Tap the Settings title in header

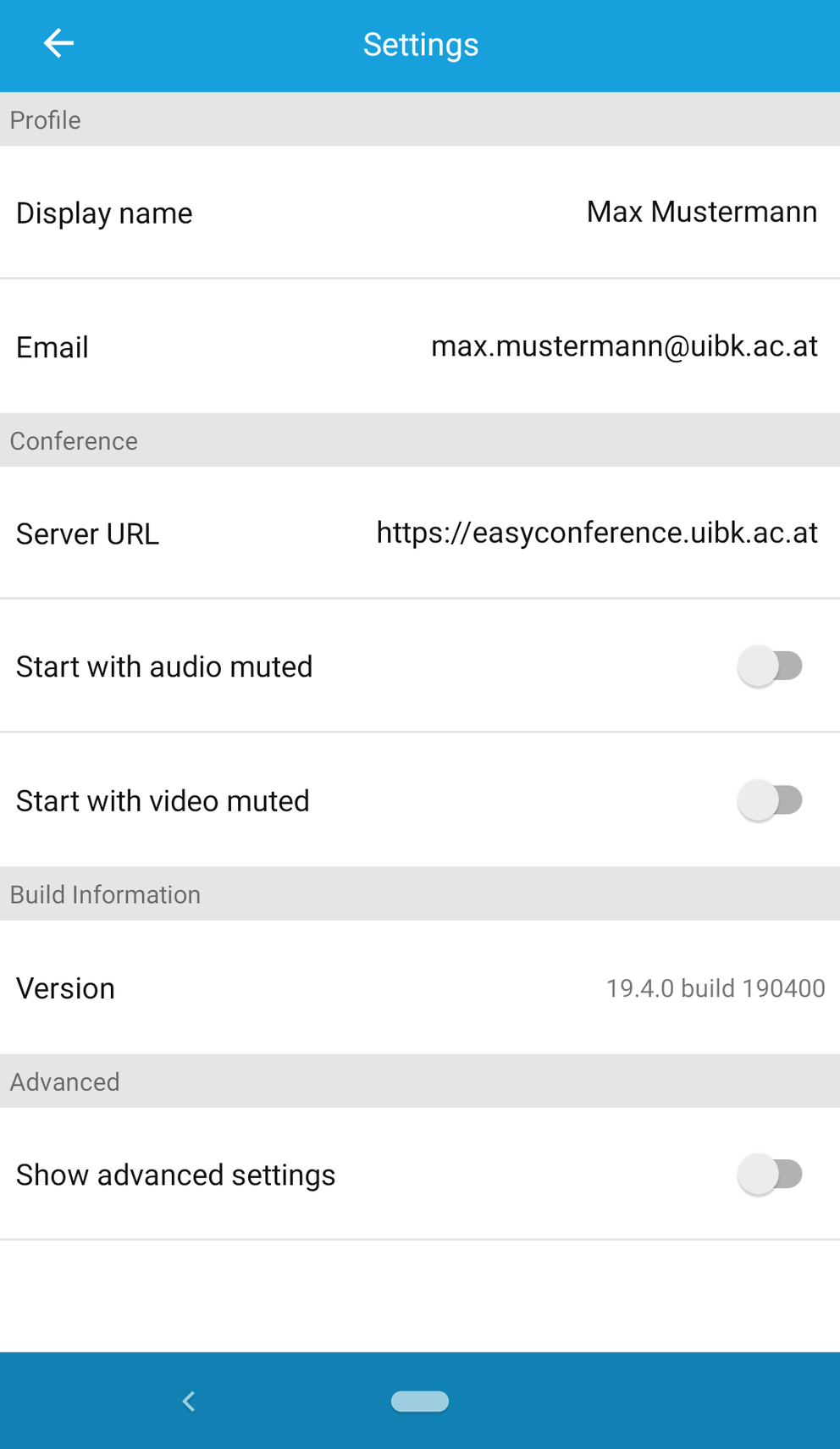(421, 45)
